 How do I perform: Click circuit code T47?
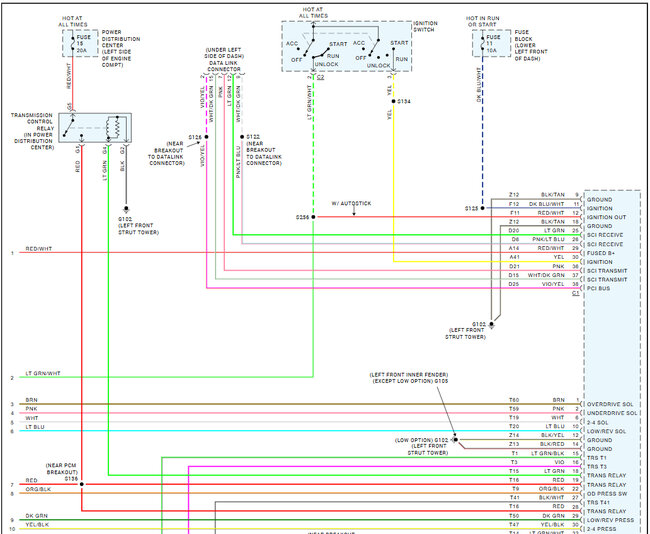tap(514, 525)
